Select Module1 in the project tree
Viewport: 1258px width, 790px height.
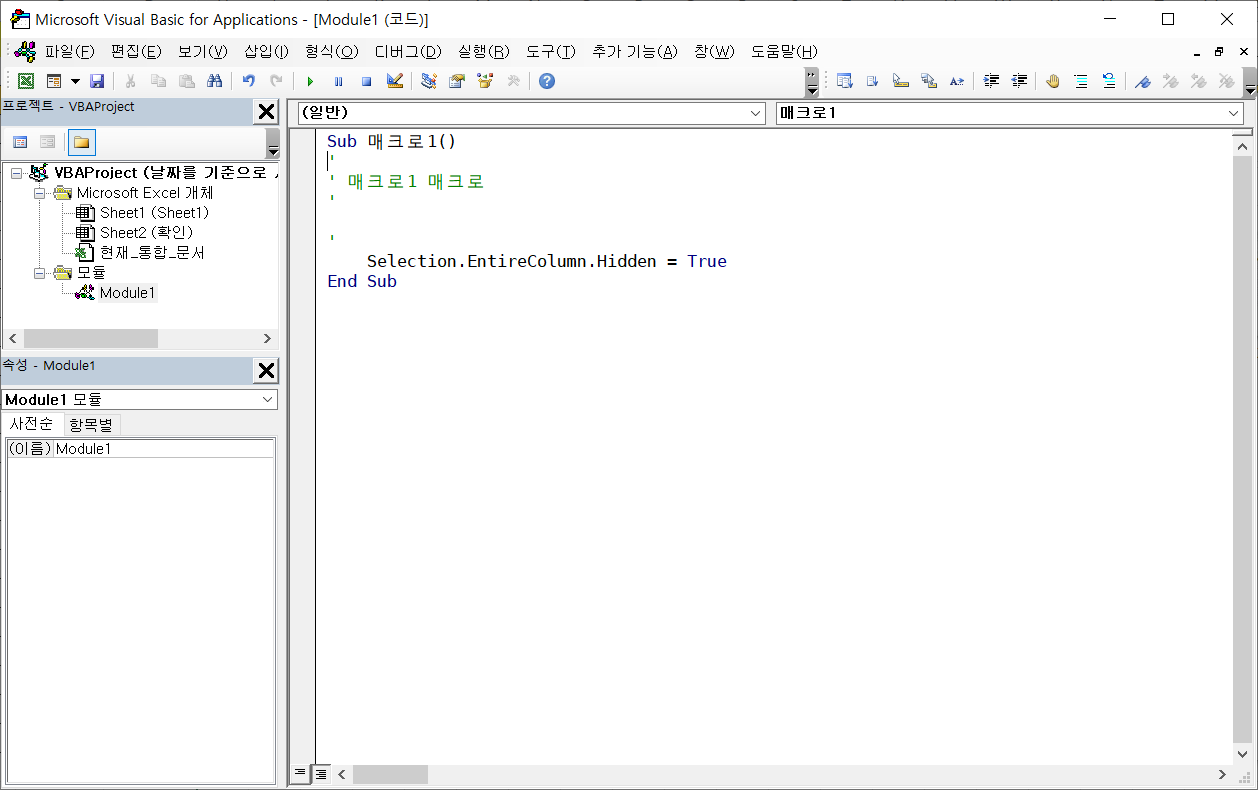pyautogui.click(x=128, y=293)
